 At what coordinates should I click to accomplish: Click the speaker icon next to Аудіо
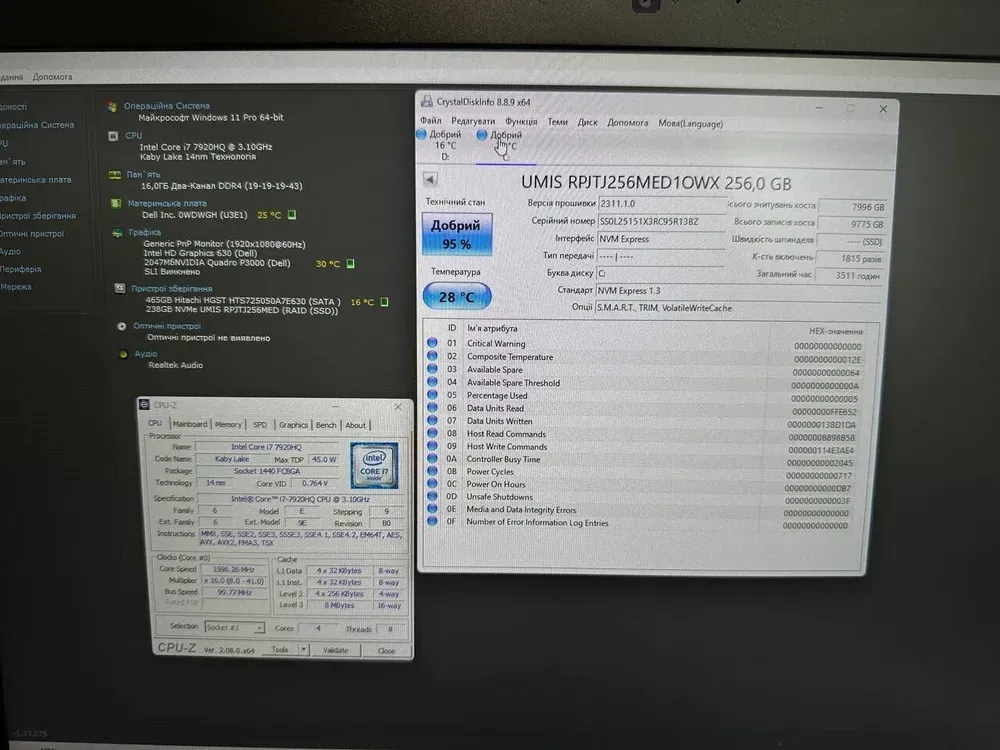pyautogui.click(x=124, y=353)
